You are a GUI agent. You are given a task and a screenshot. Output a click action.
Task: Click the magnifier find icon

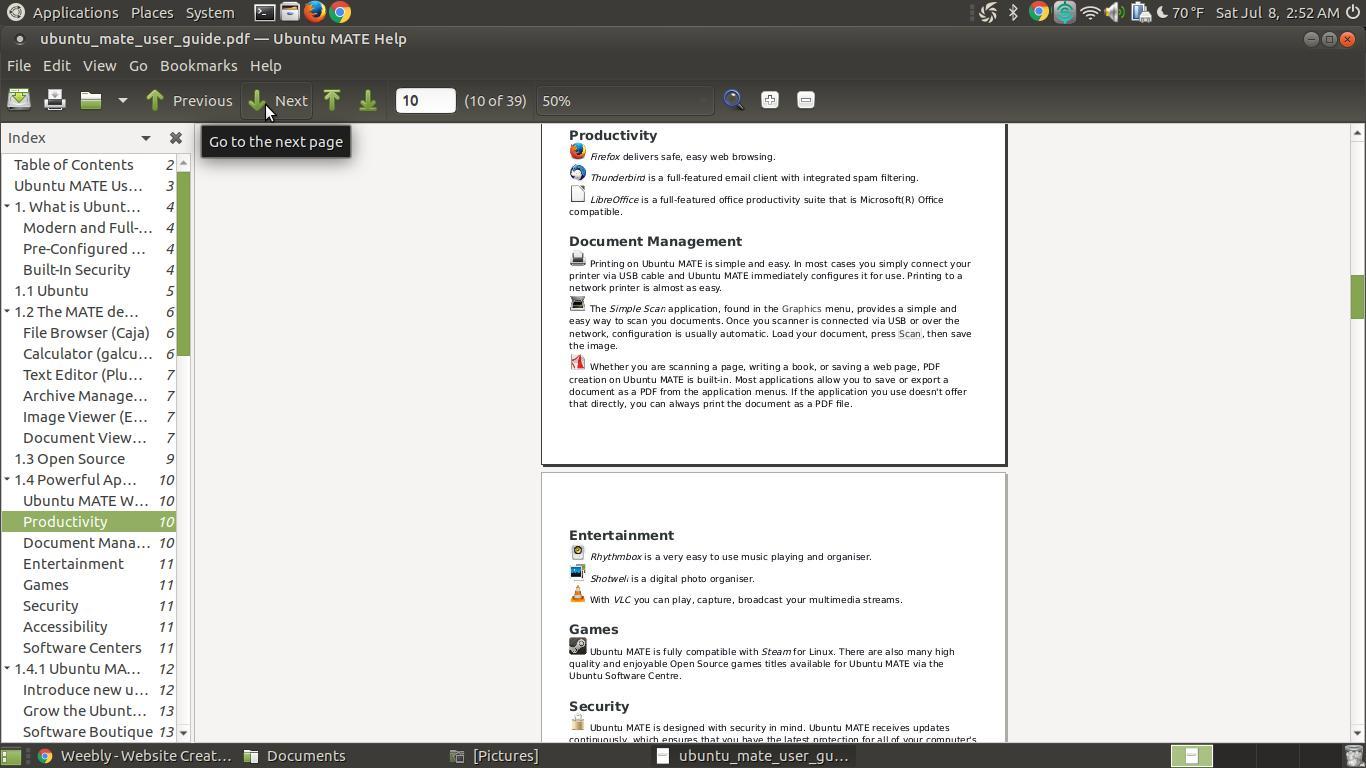pyautogui.click(x=734, y=100)
